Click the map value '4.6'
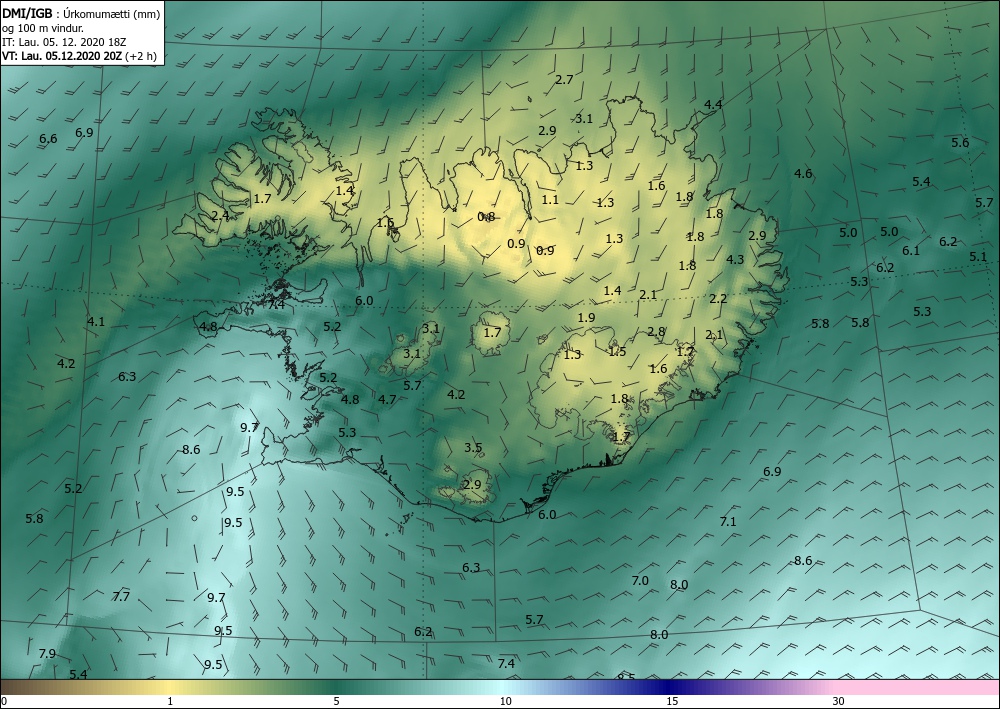This screenshot has width=1000, height=709. pyautogui.click(x=803, y=173)
